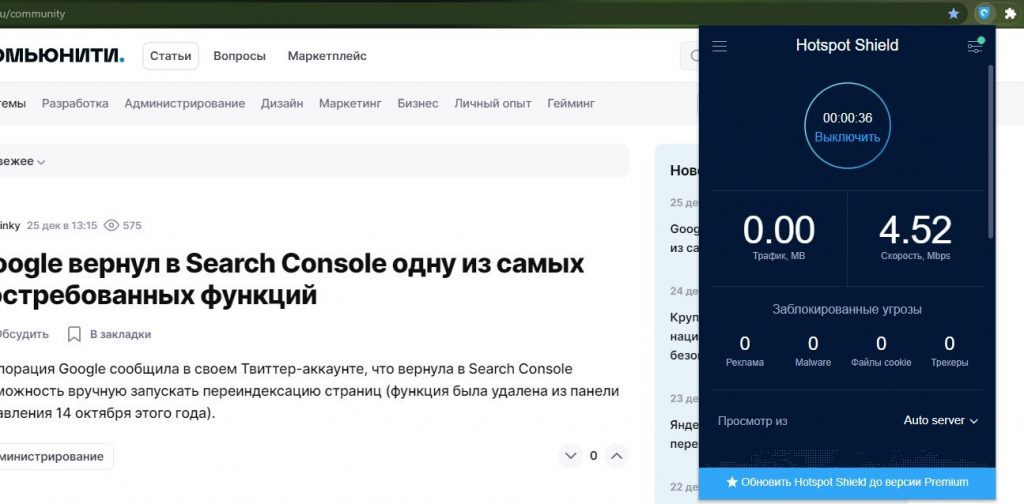Image resolution: width=1024 pixels, height=504 pixels.
Task: Choose the Разработка category
Action: (x=75, y=103)
